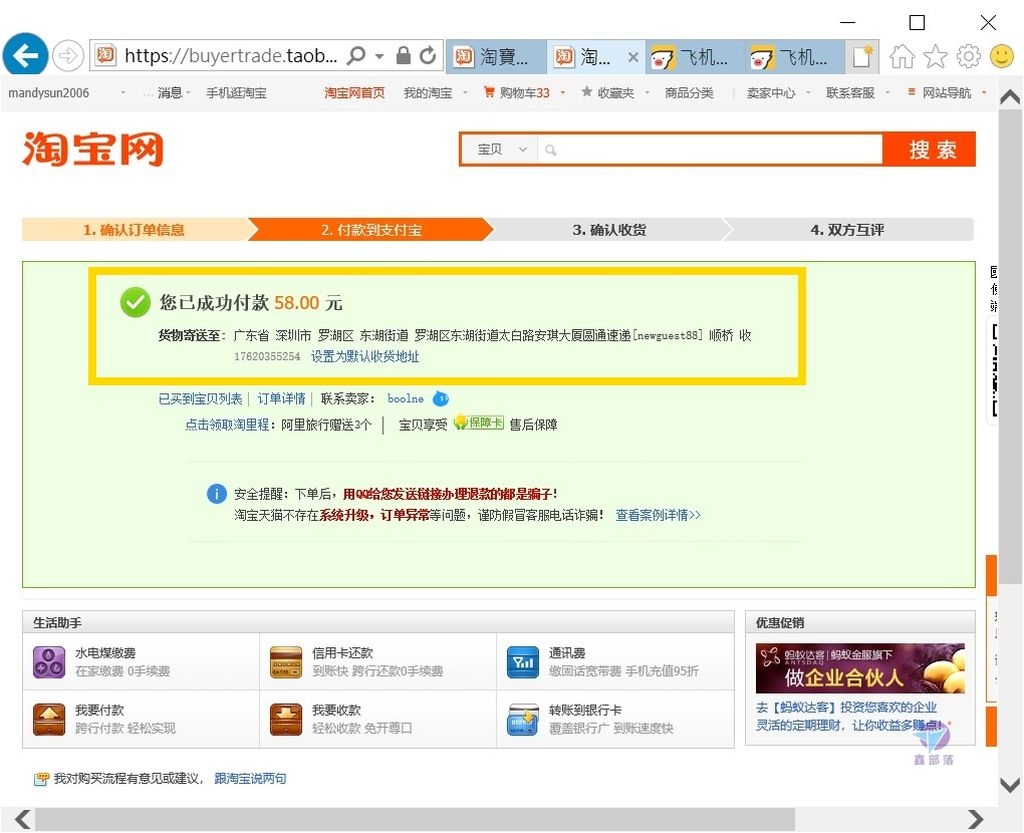
Task: Expand the 我的淘宝 dropdown arrow
Action: (466, 93)
